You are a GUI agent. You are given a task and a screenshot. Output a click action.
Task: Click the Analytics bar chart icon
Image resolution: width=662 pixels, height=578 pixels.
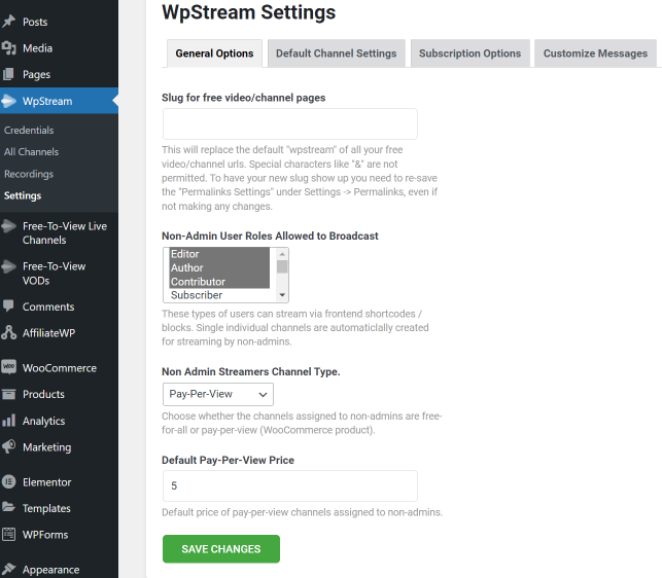pyautogui.click(x=9, y=421)
